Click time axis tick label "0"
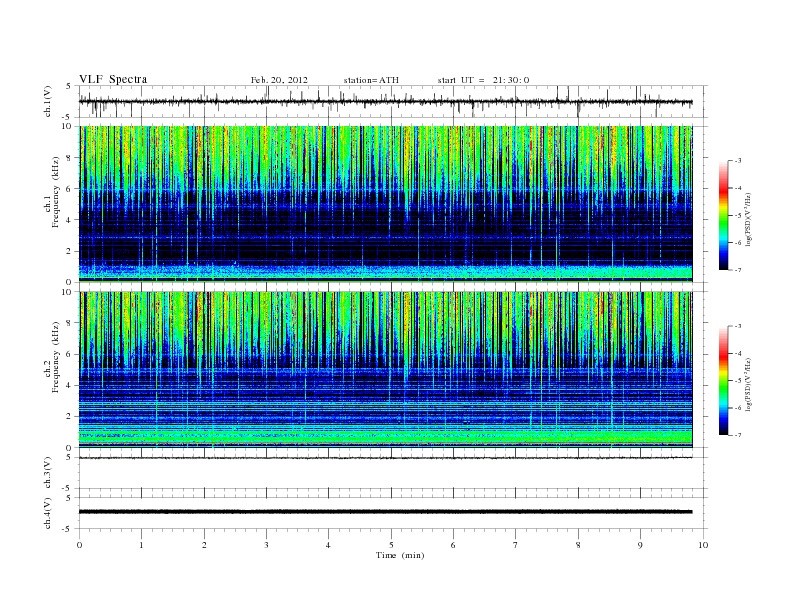This screenshot has height=612, width=792. pyautogui.click(x=79, y=545)
